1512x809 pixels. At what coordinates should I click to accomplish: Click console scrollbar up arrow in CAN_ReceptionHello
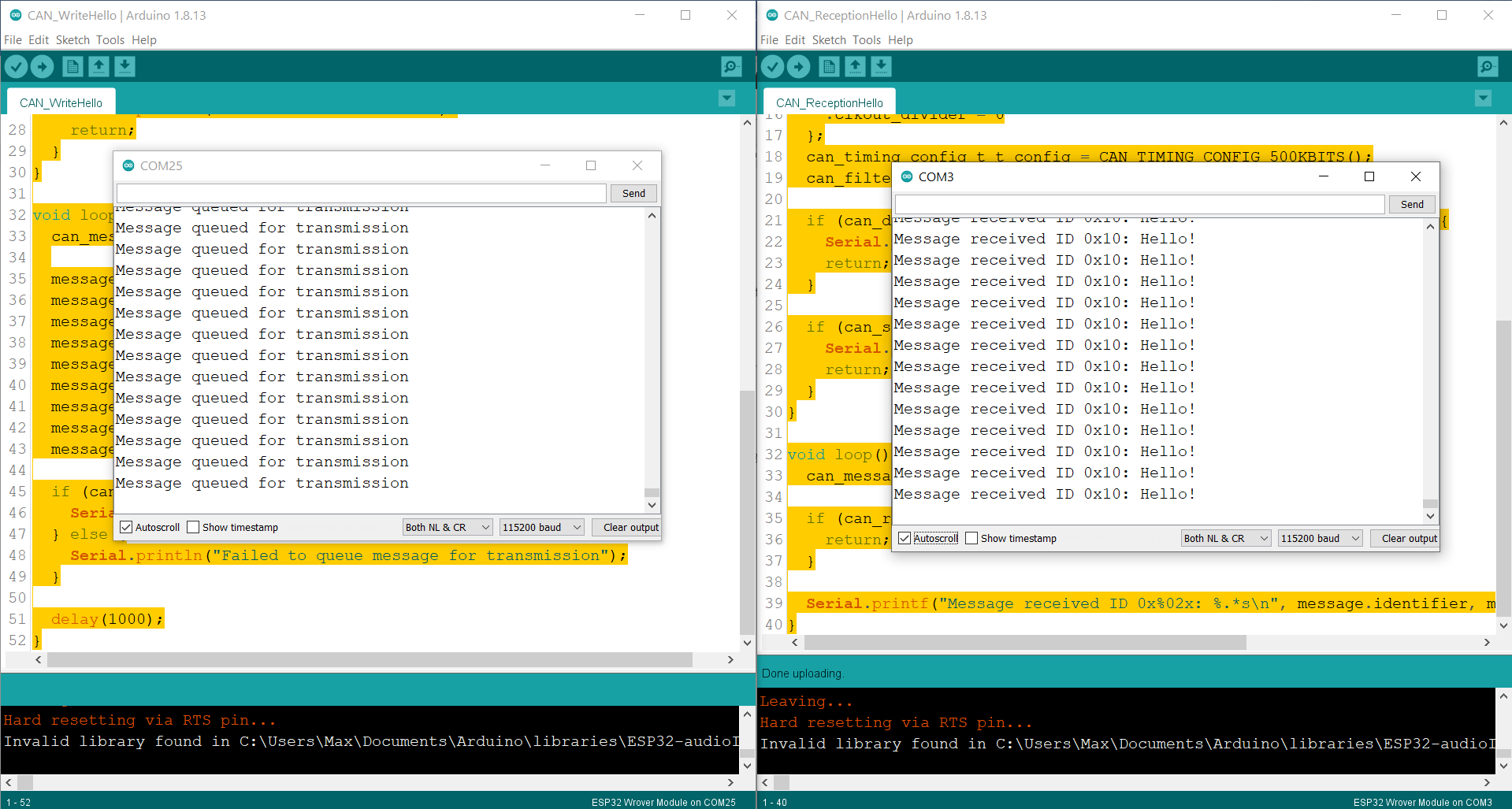click(1503, 696)
